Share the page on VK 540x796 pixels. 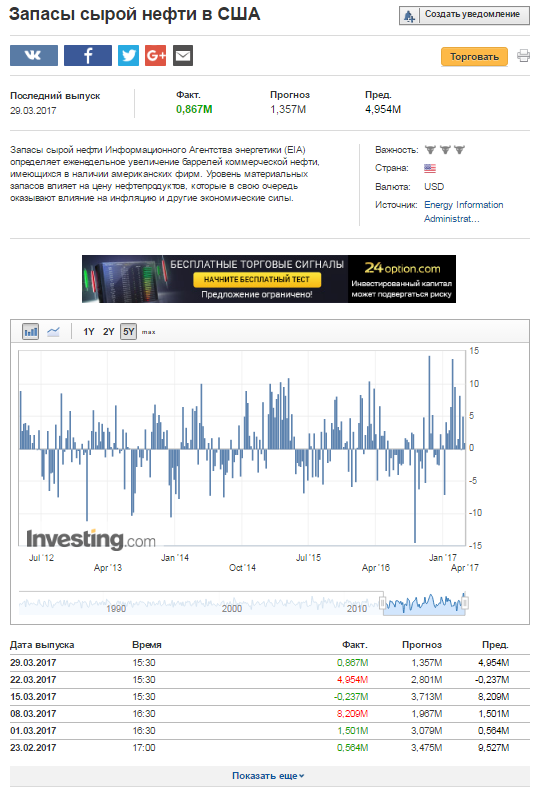coord(34,55)
